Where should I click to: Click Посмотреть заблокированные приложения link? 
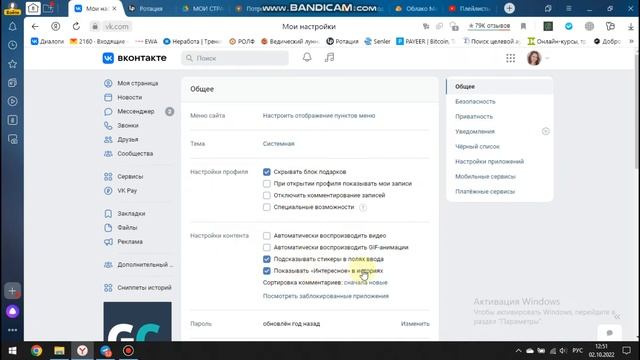(326, 296)
